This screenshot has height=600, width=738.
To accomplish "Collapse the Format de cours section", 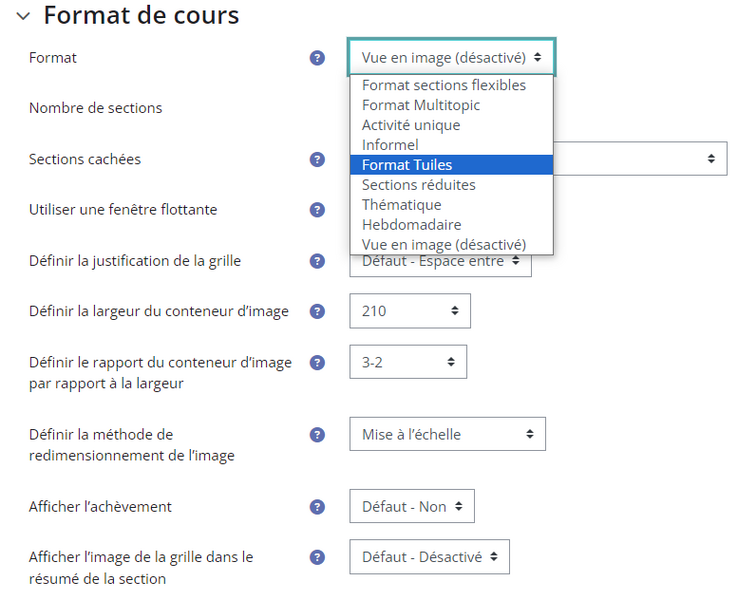I will click(x=23, y=16).
